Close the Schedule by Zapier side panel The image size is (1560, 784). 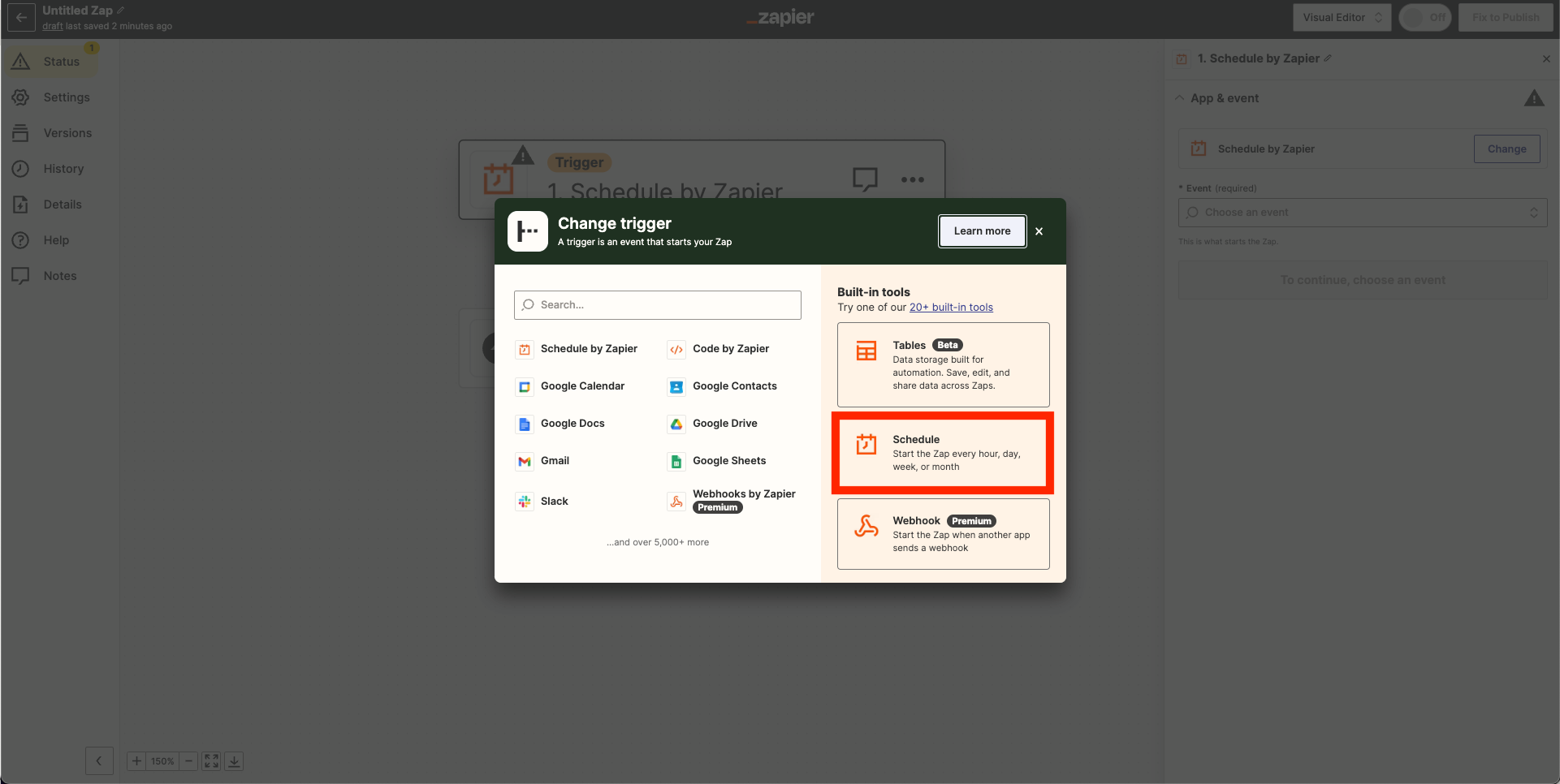tap(1546, 58)
